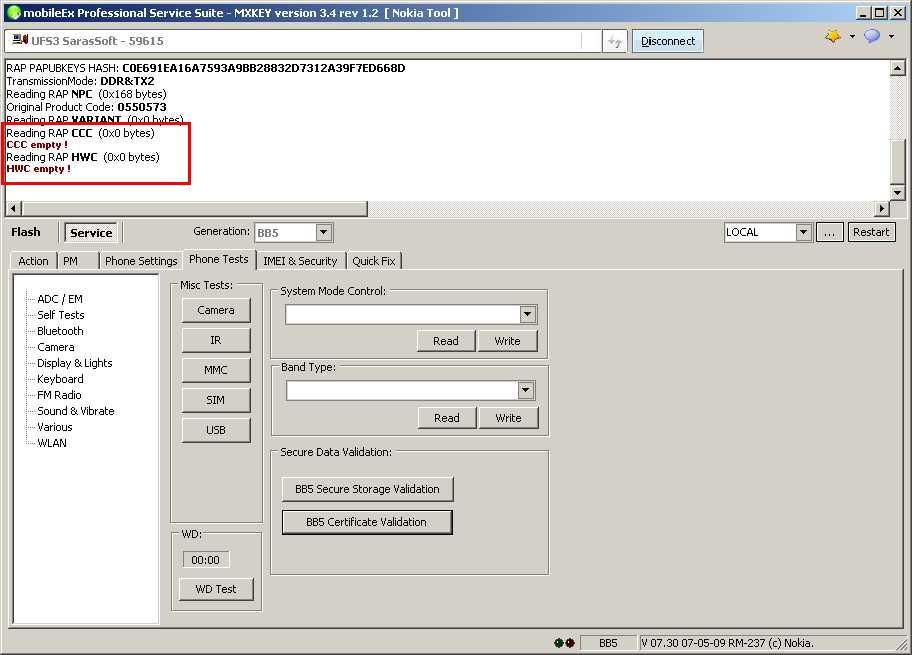Click the UFS3 device icon in address bar
The width and height of the screenshot is (912, 655).
20,40
